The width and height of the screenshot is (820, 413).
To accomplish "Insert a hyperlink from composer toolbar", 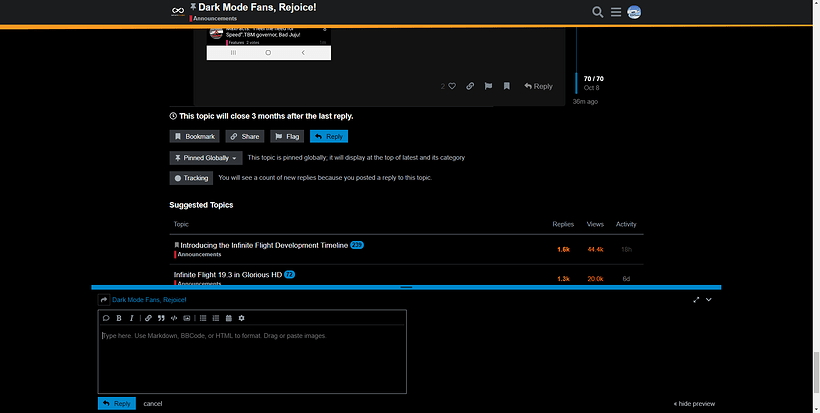I will (148, 318).
